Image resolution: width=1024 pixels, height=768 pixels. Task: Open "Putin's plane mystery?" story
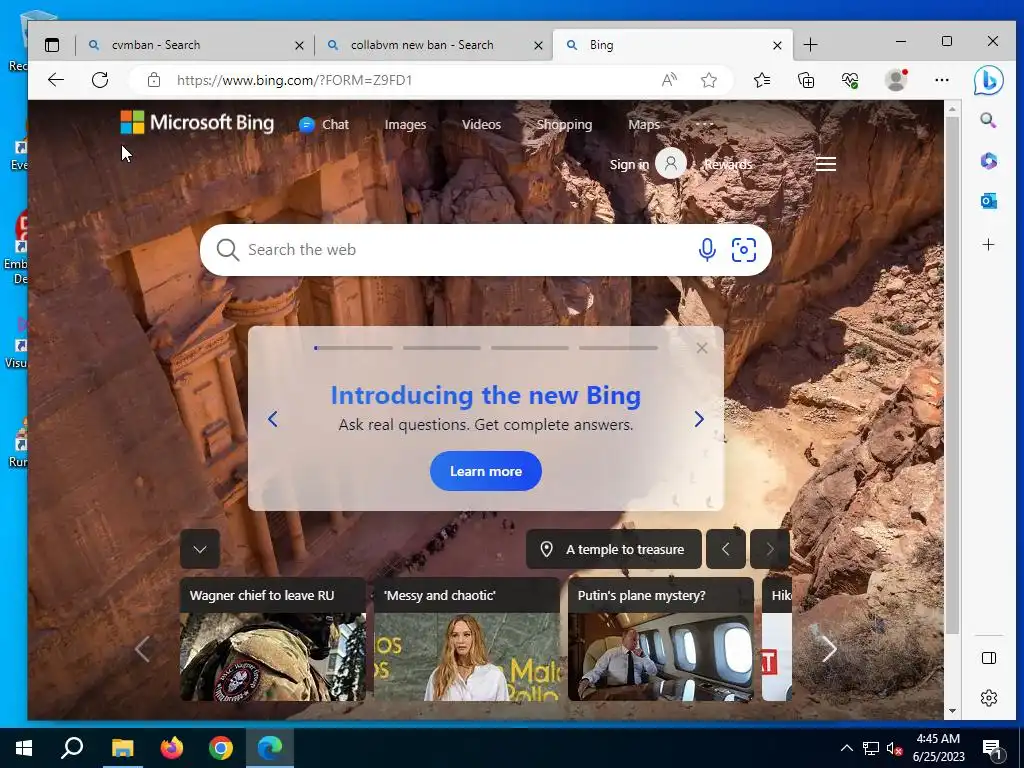660,639
